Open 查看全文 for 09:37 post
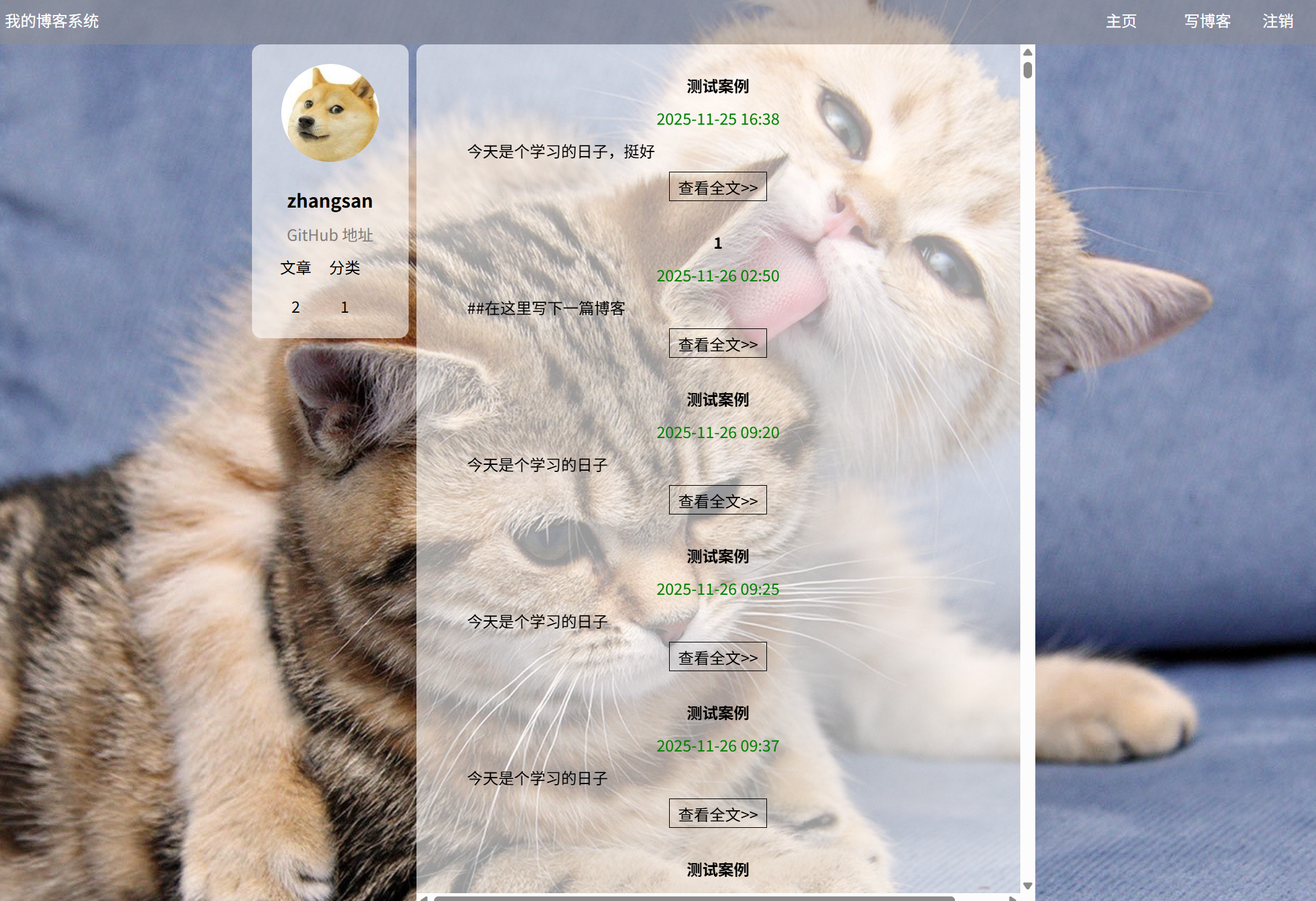Screen dimensions: 1316x901 click(x=717, y=814)
